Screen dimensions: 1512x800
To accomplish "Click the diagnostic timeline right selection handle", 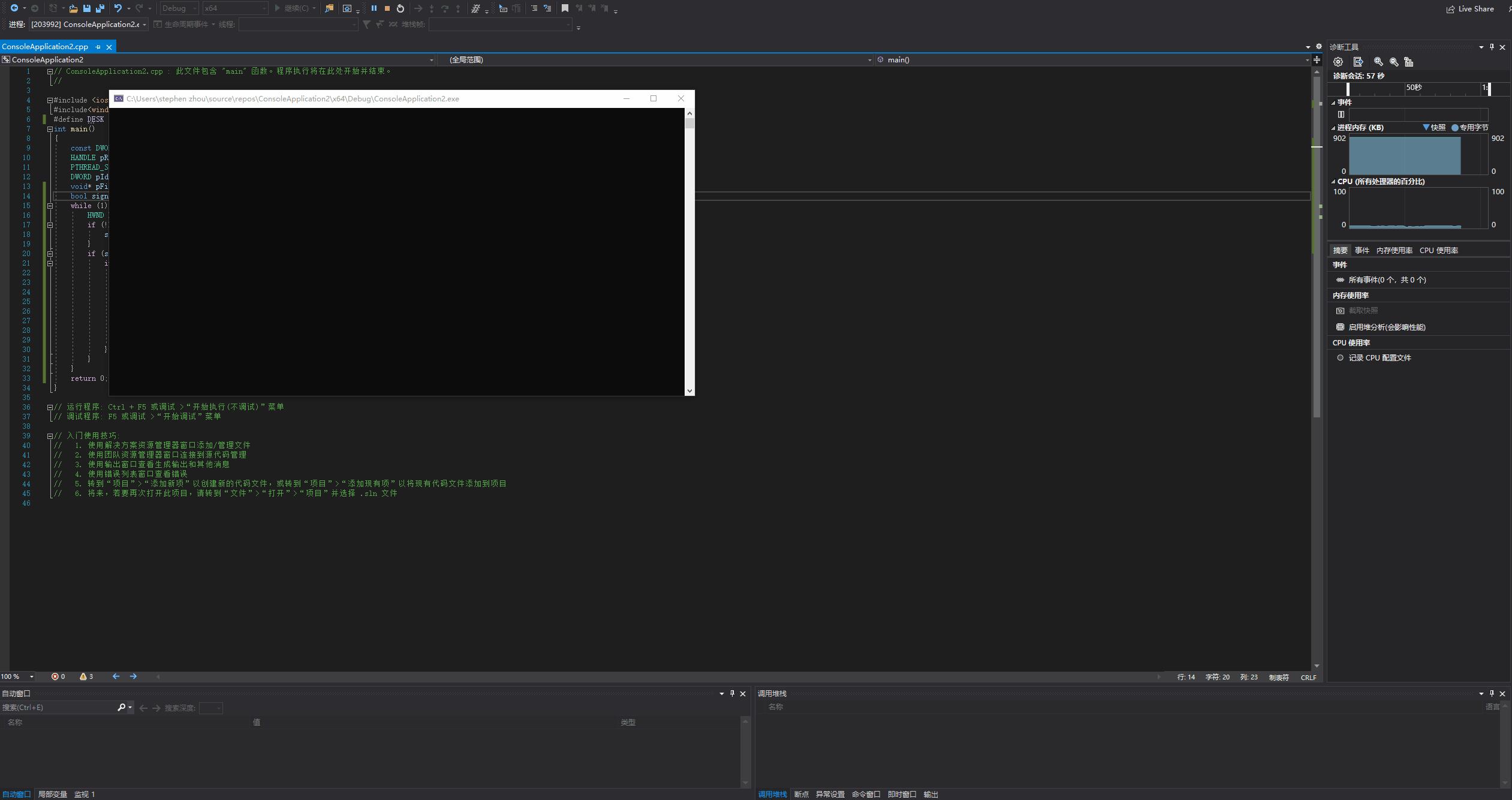I will tap(1490, 89).
